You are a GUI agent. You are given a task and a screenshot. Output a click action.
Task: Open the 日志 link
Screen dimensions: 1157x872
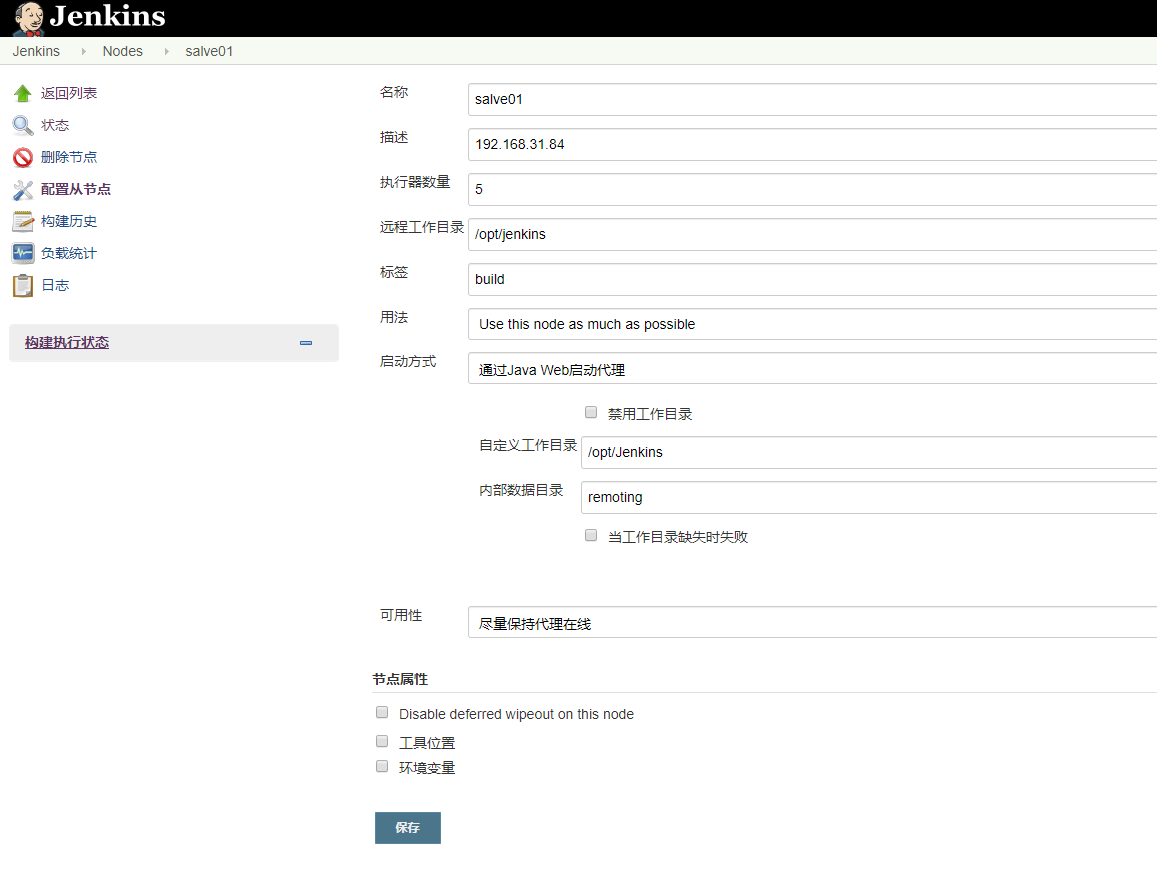pos(55,286)
